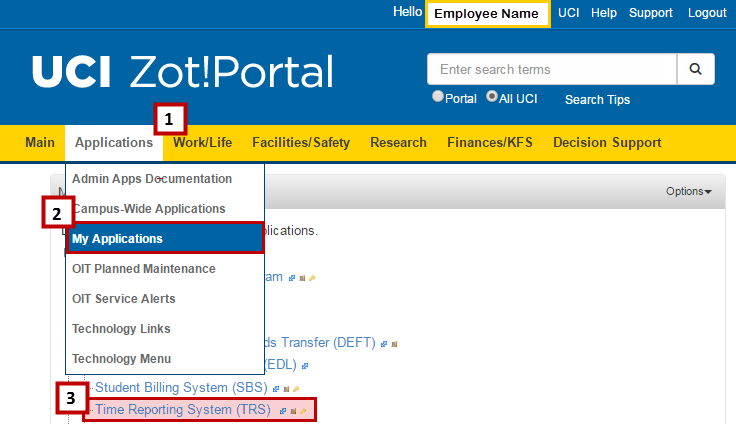Focus the Enter search terms field
Image resolution: width=736 pixels, height=424 pixels.
[x=552, y=69]
